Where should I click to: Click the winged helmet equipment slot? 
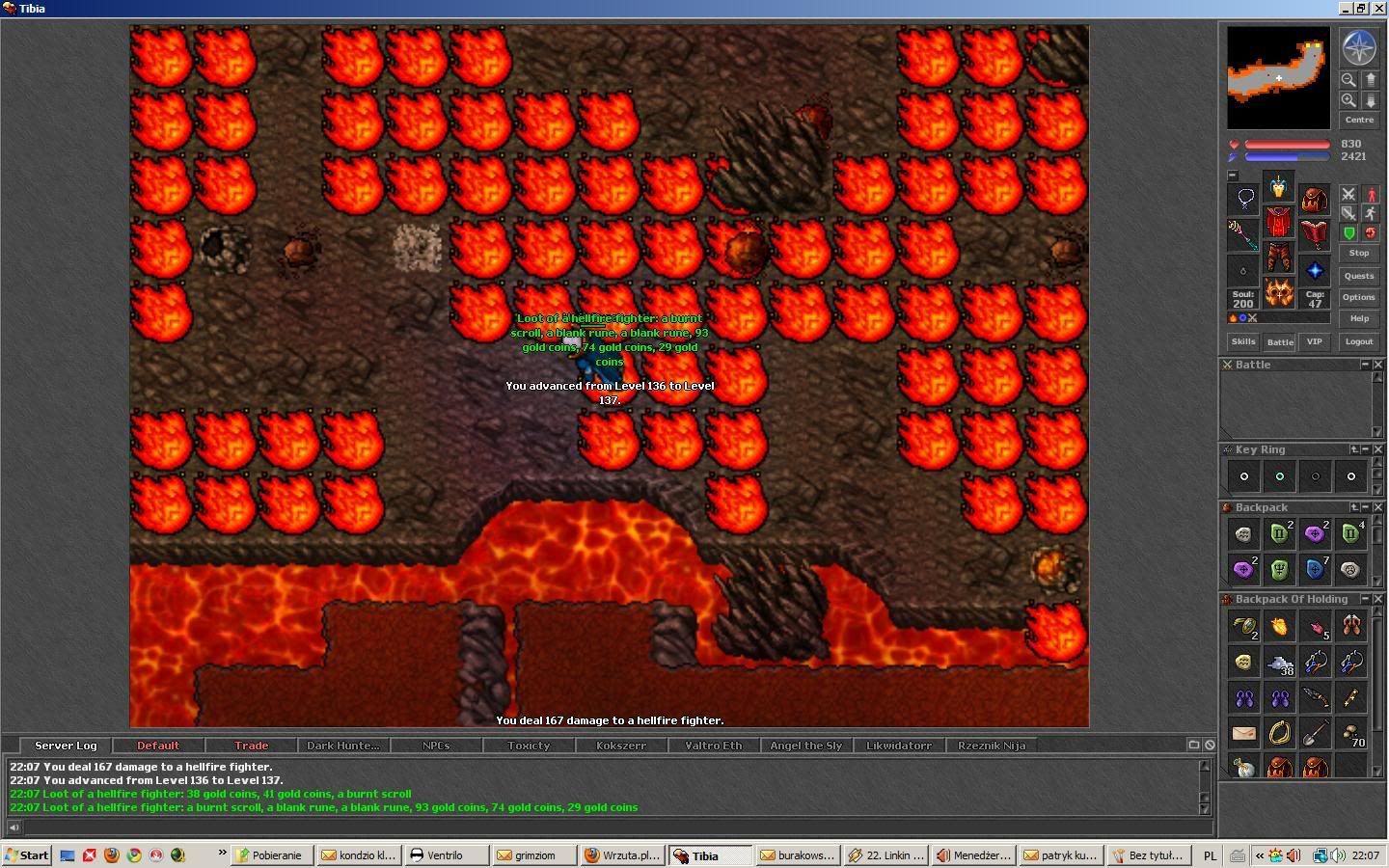1279,185
